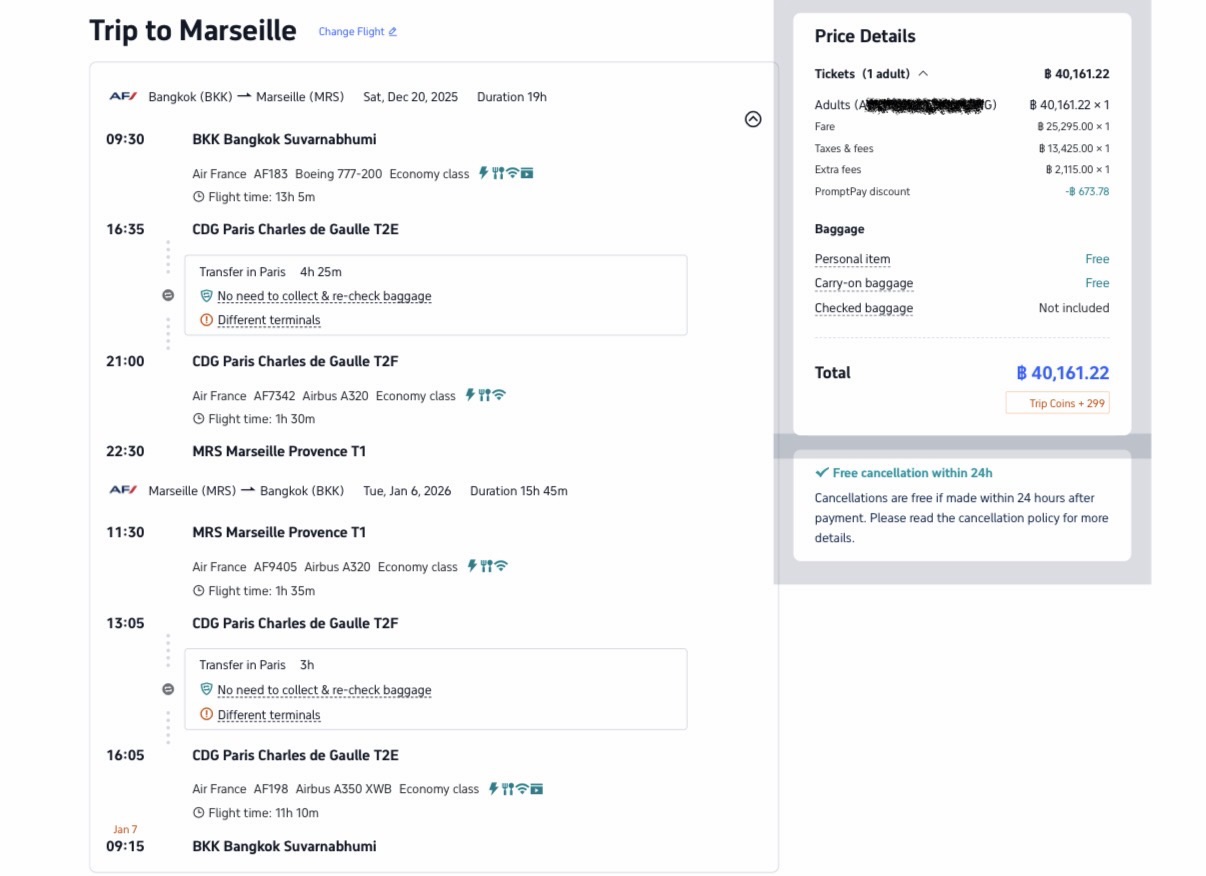Click the entertainment icon on flight AF183
Image resolution: width=1206 pixels, height=876 pixels.
527,173
